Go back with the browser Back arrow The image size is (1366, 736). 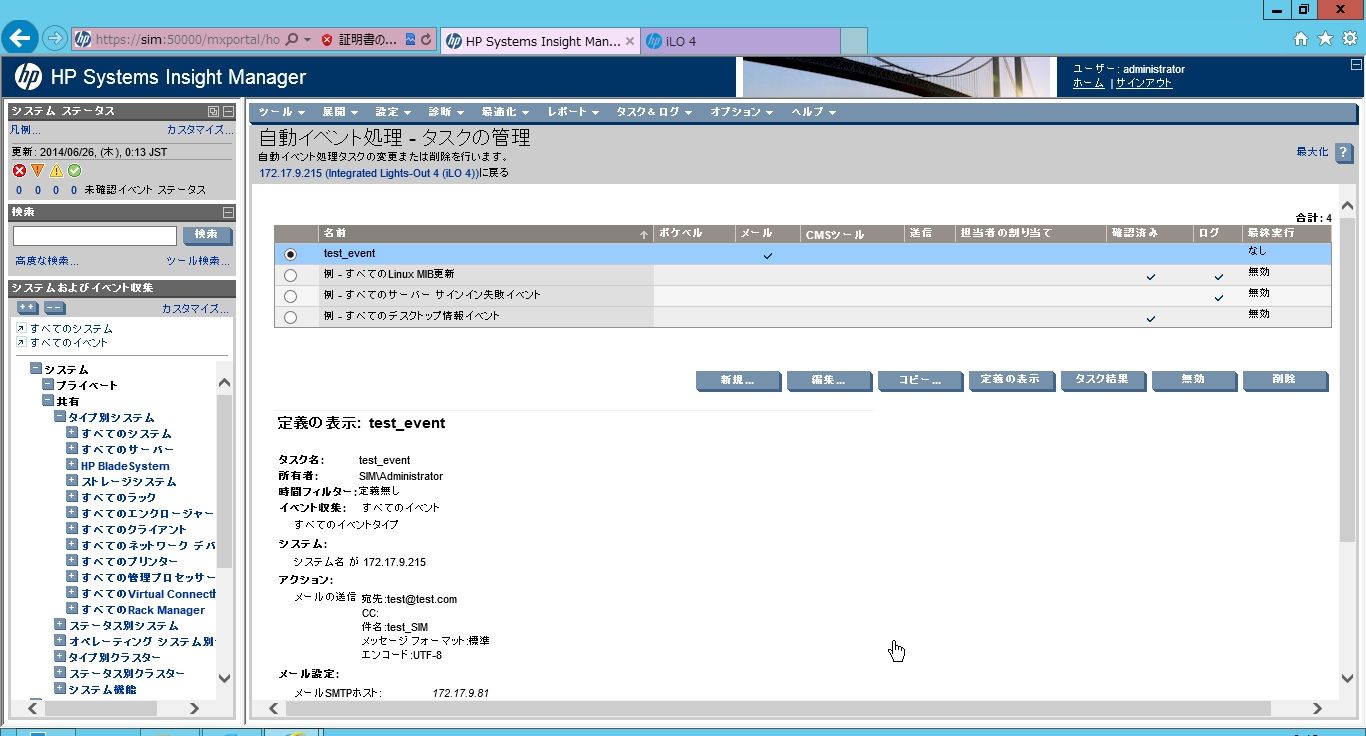pos(21,39)
